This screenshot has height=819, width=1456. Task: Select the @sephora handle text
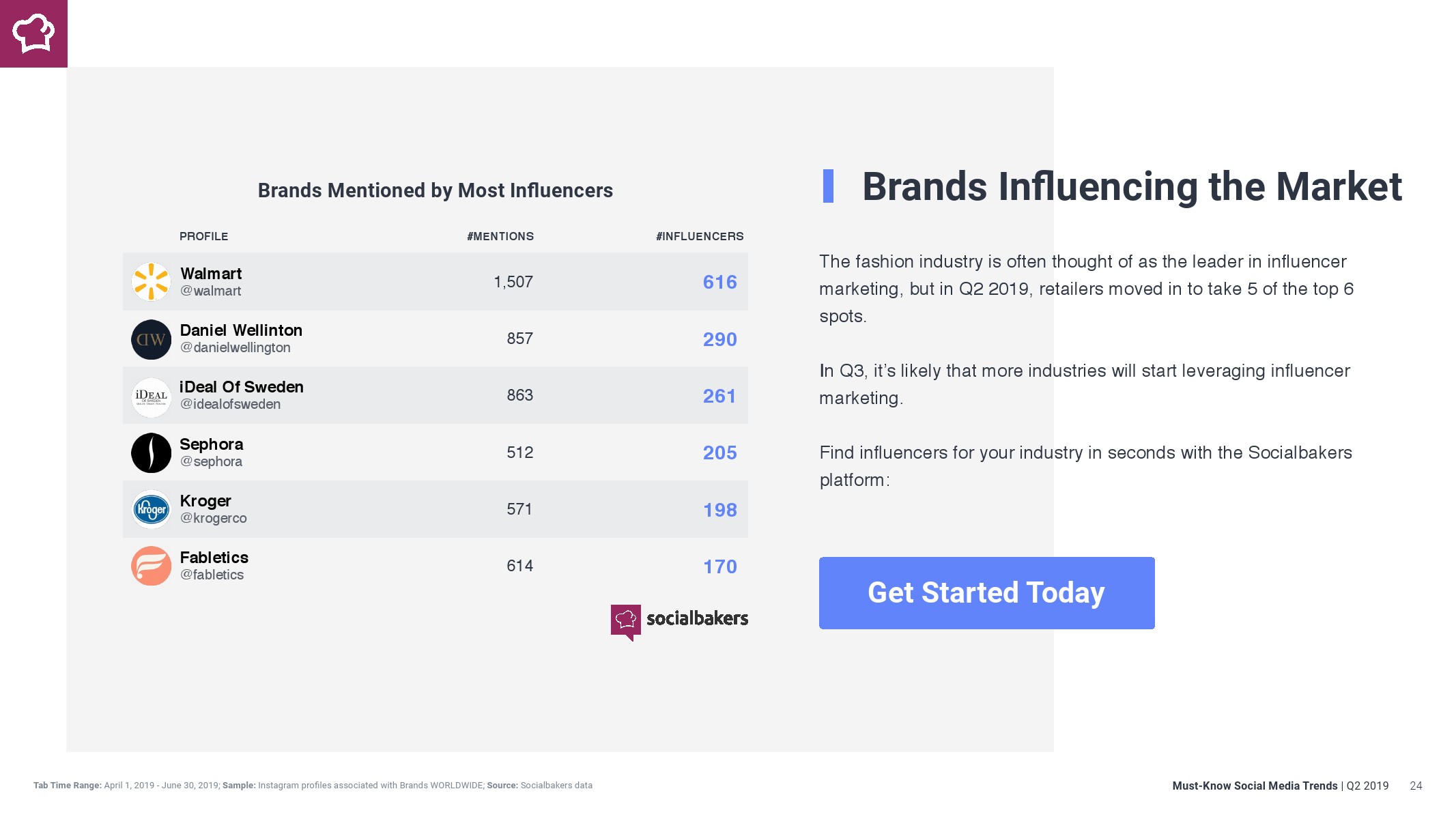point(210,462)
